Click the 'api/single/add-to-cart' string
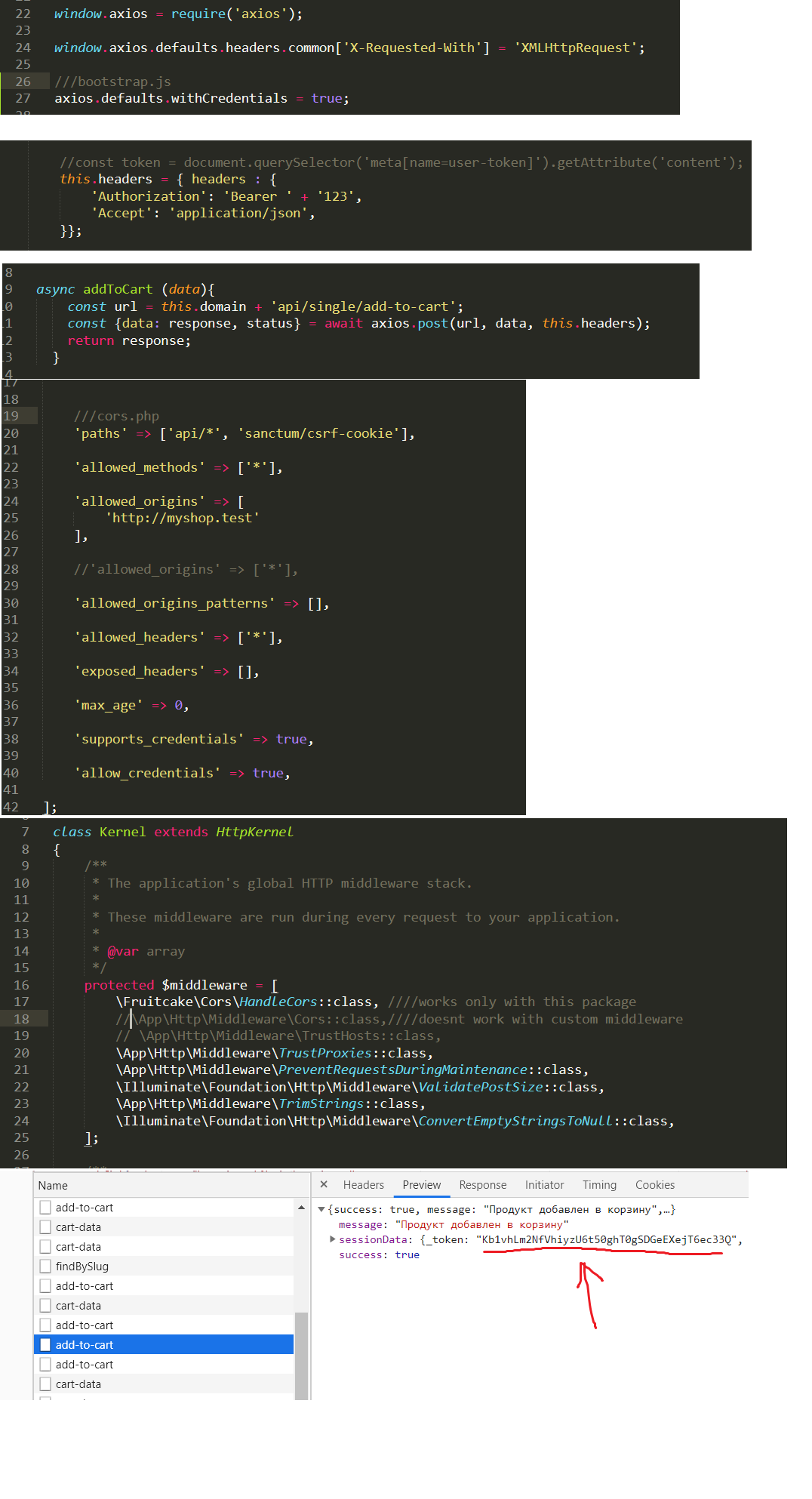 pos(363,306)
